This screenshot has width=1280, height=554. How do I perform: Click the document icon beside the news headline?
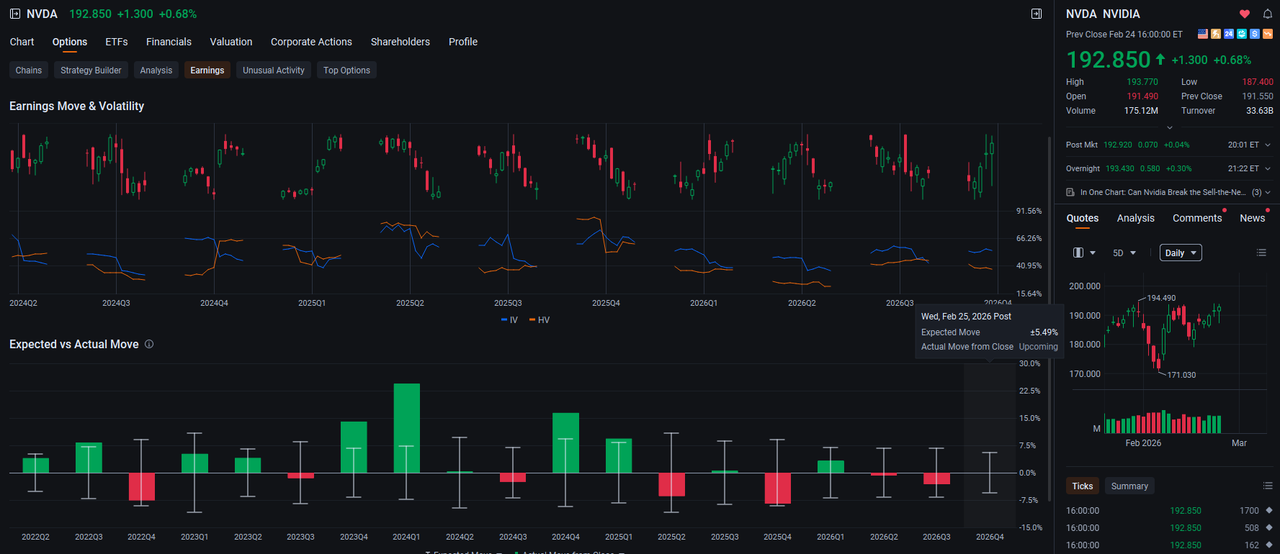click(1071, 191)
